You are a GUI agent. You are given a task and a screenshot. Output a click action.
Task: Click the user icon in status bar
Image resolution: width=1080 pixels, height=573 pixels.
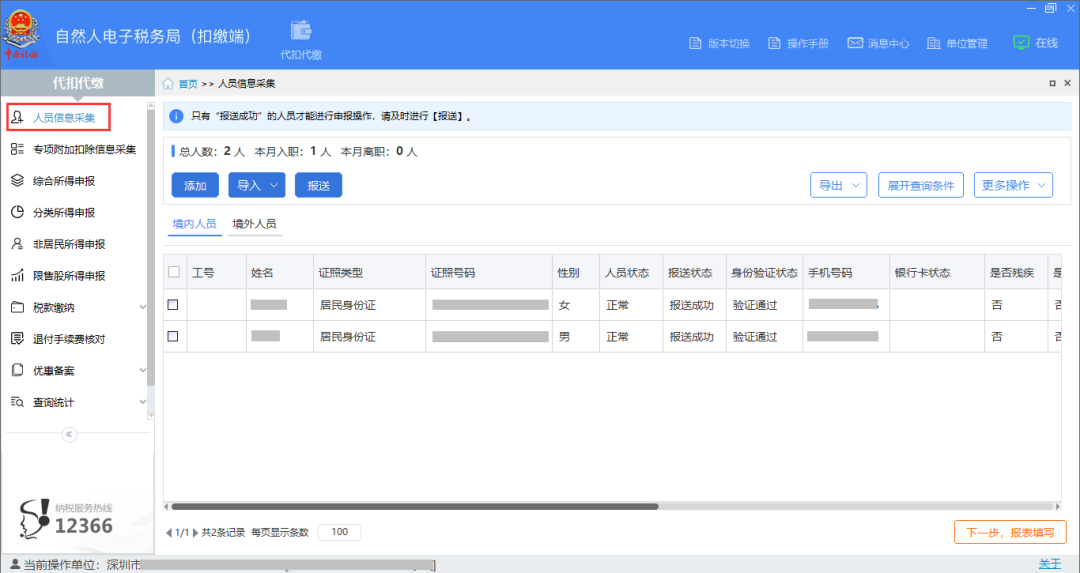14,565
